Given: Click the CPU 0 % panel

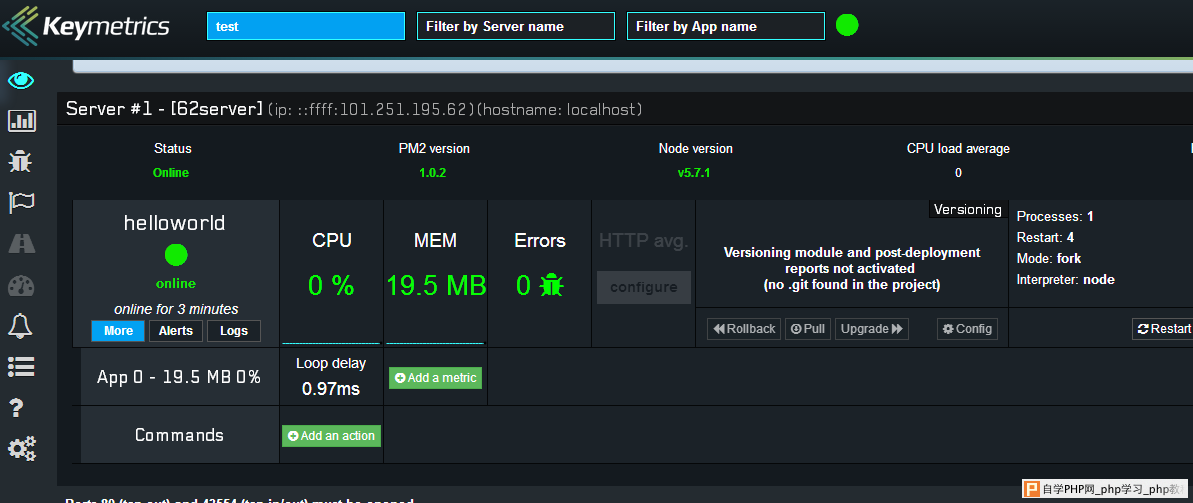Looking at the screenshot, I should point(332,272).
